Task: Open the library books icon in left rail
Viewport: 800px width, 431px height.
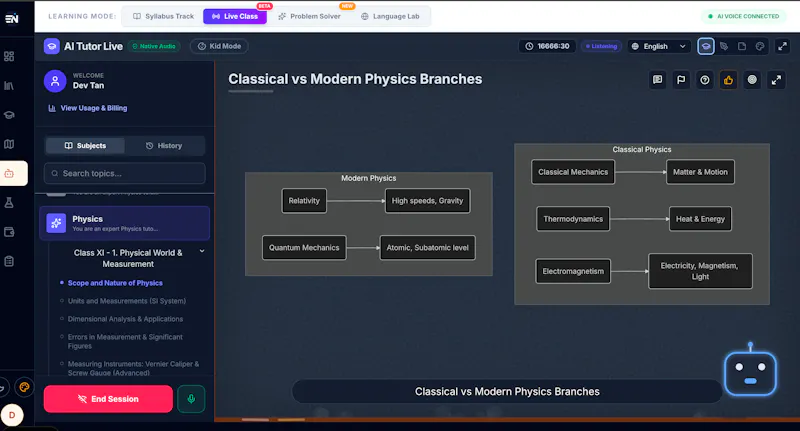Action: click(x=9, y=86)
